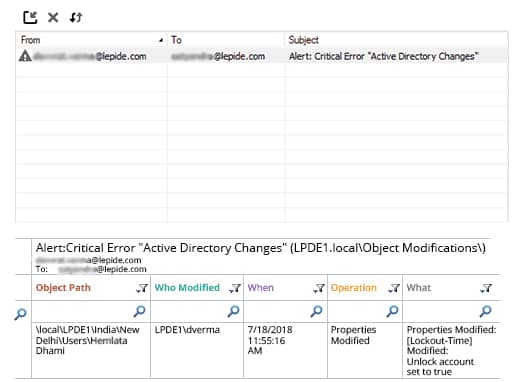
Task: Open the Object Path column filter icon
Action: click(142, 288)
